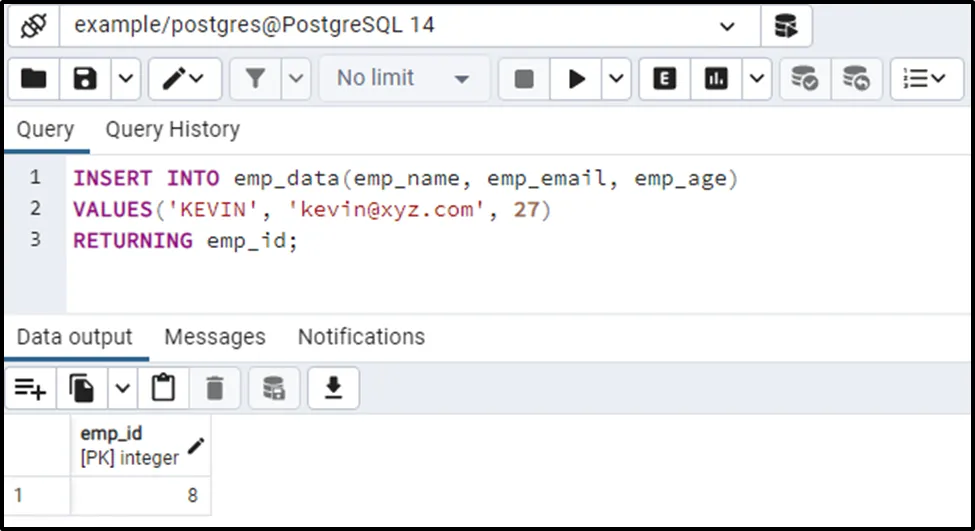This screenshot has width=975, height=531.
Task: Execute the query with the play button
Action: point(577,79)
